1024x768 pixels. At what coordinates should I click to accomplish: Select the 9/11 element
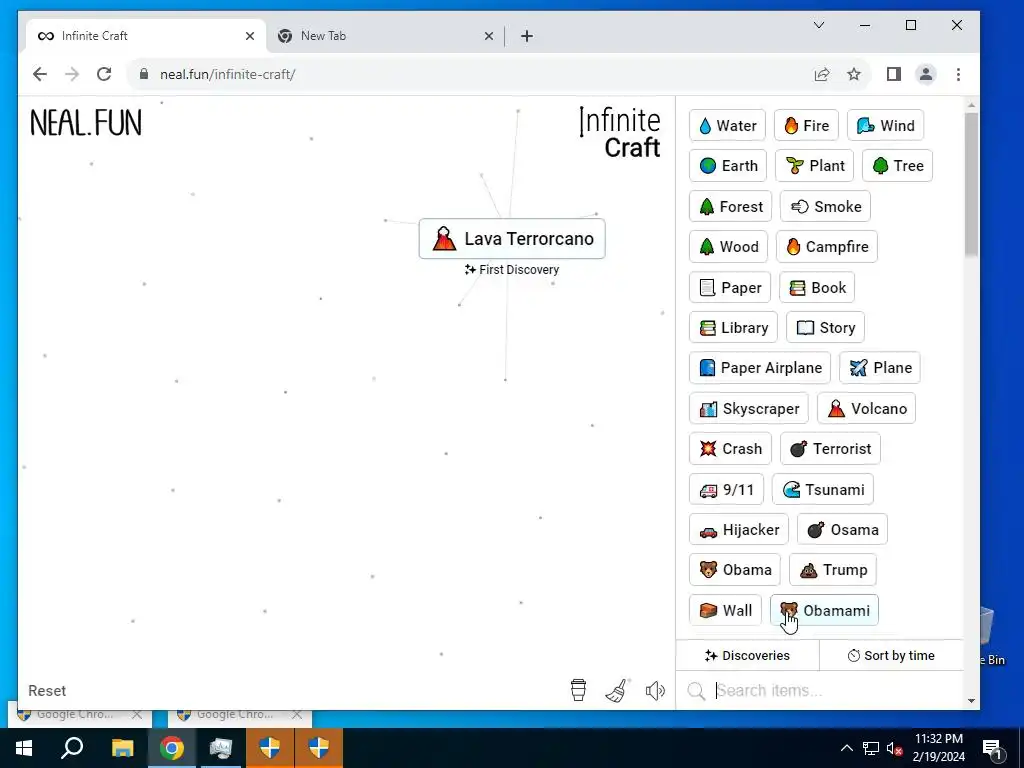coord(726,490)
